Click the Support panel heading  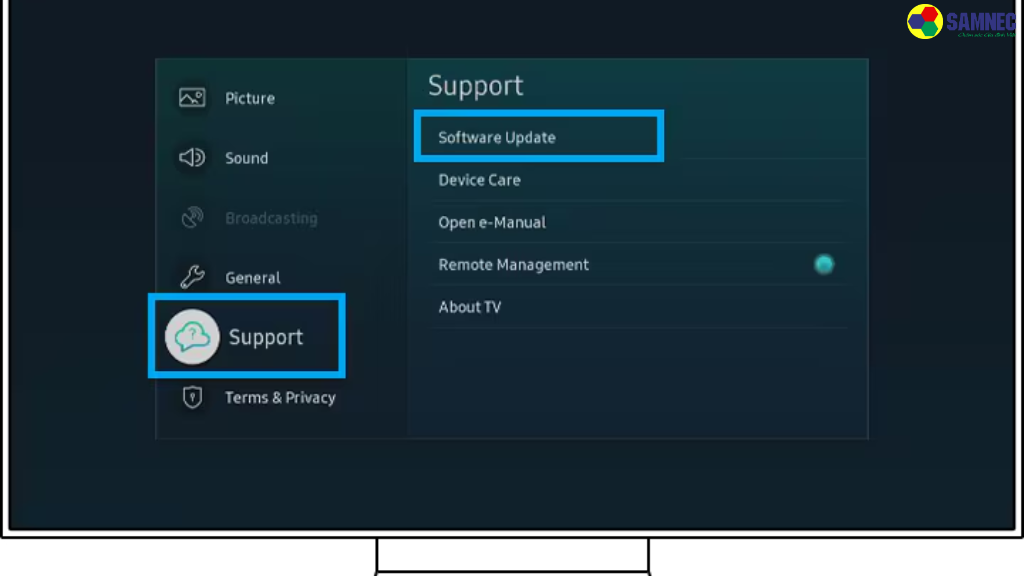click(475, 86)
